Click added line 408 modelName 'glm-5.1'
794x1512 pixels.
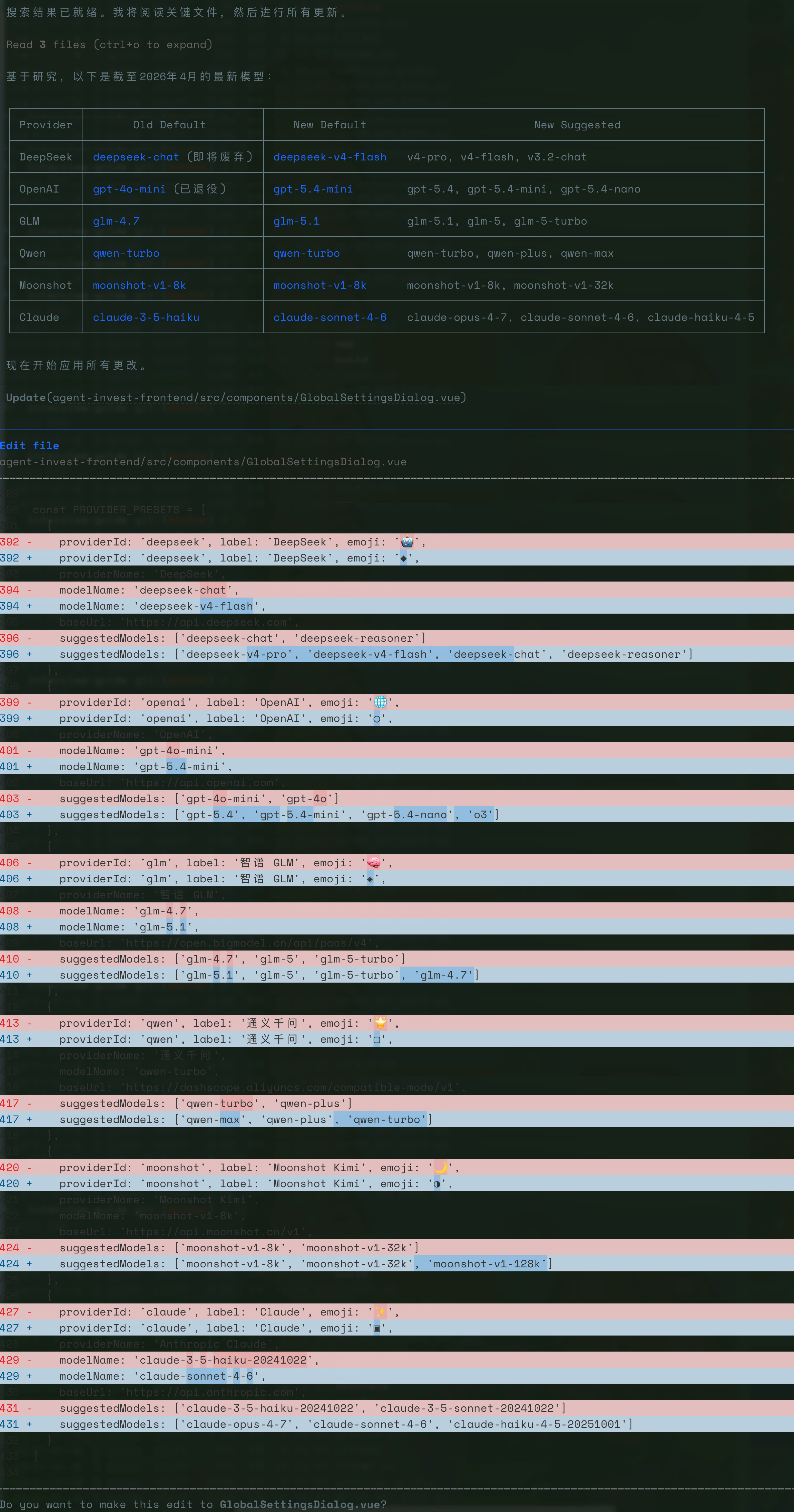(397, 926)
